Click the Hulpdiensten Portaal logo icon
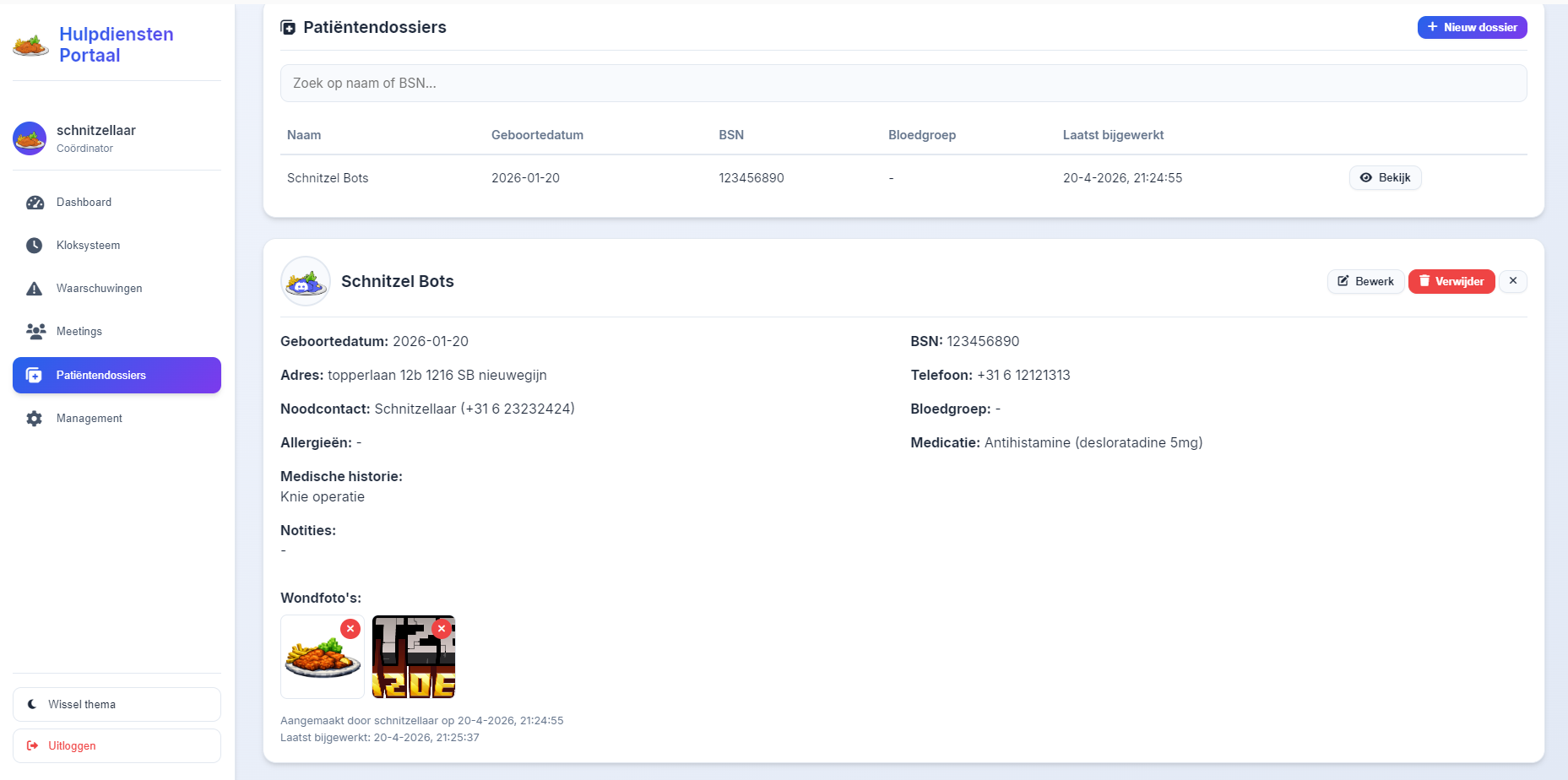The image size is (1568, 780). (x=30, y=45)
